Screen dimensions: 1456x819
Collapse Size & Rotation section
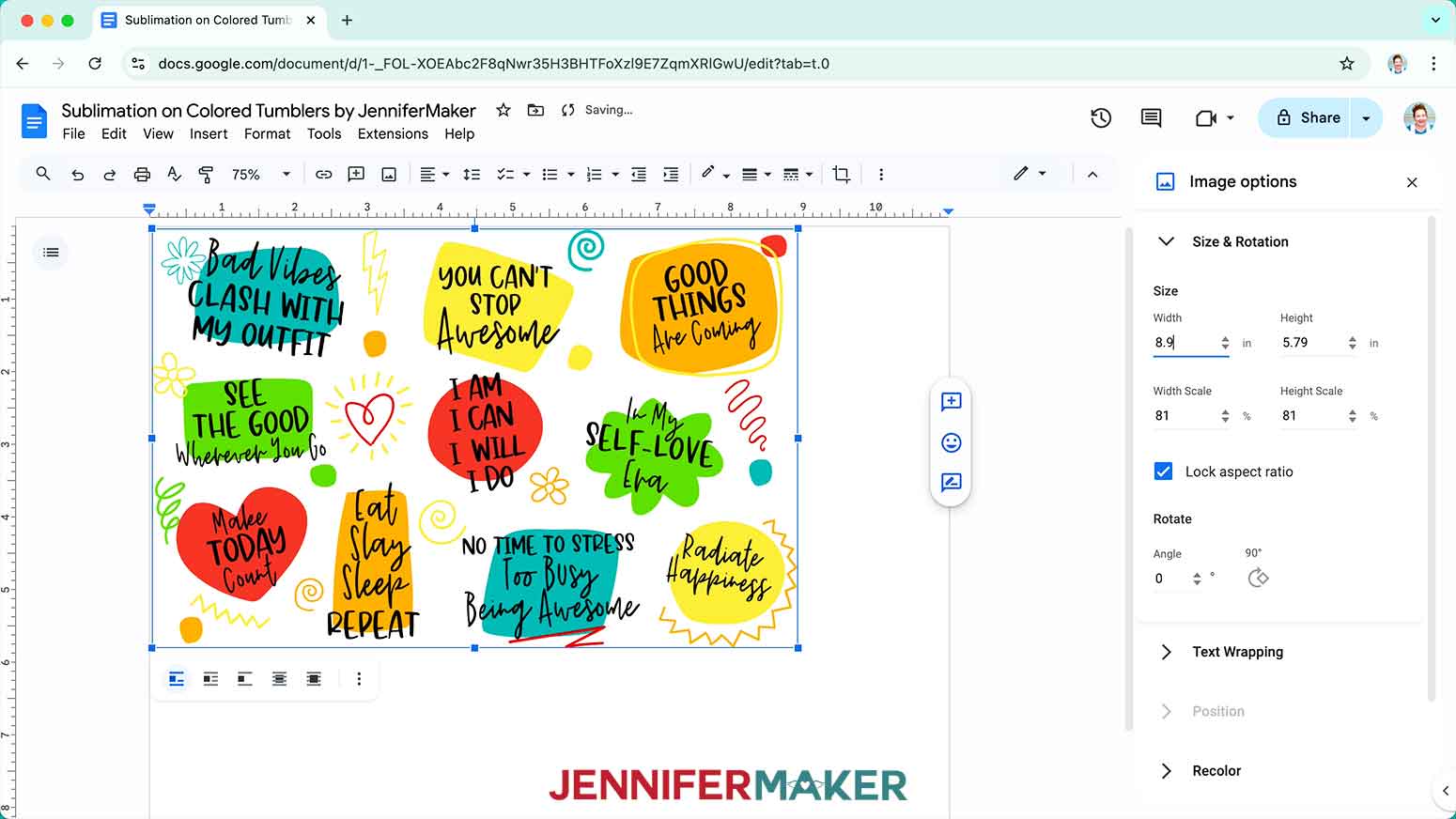coord(1166,241)
